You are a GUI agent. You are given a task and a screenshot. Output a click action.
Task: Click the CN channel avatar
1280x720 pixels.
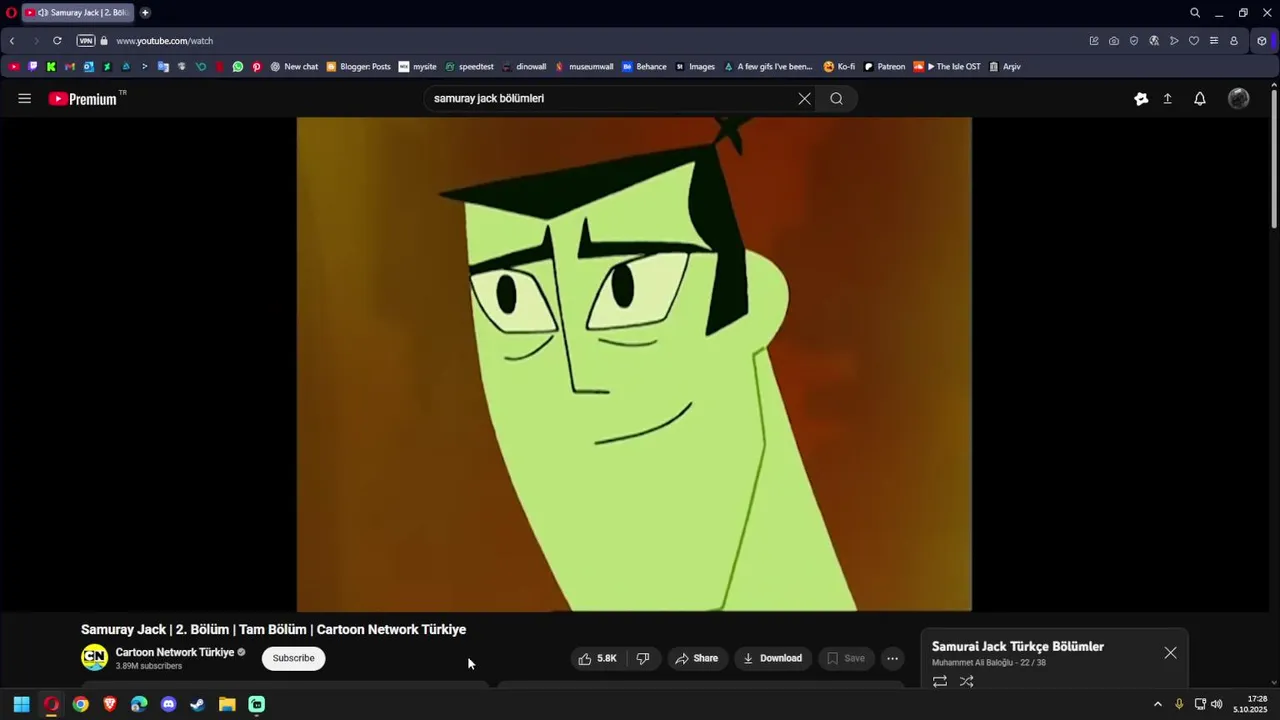coord(94,657)
